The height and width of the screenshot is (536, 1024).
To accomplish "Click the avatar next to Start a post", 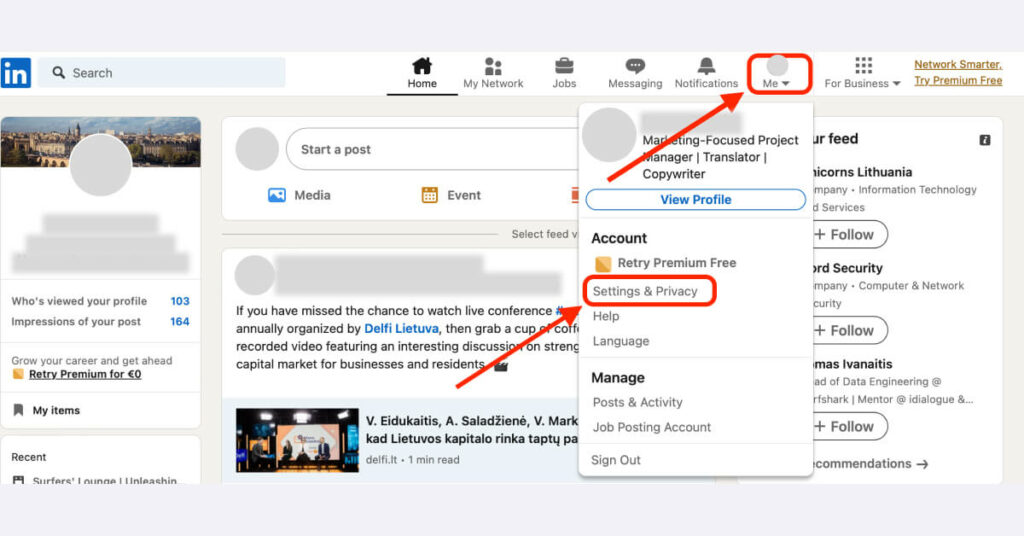I will [x=257, y=149].
